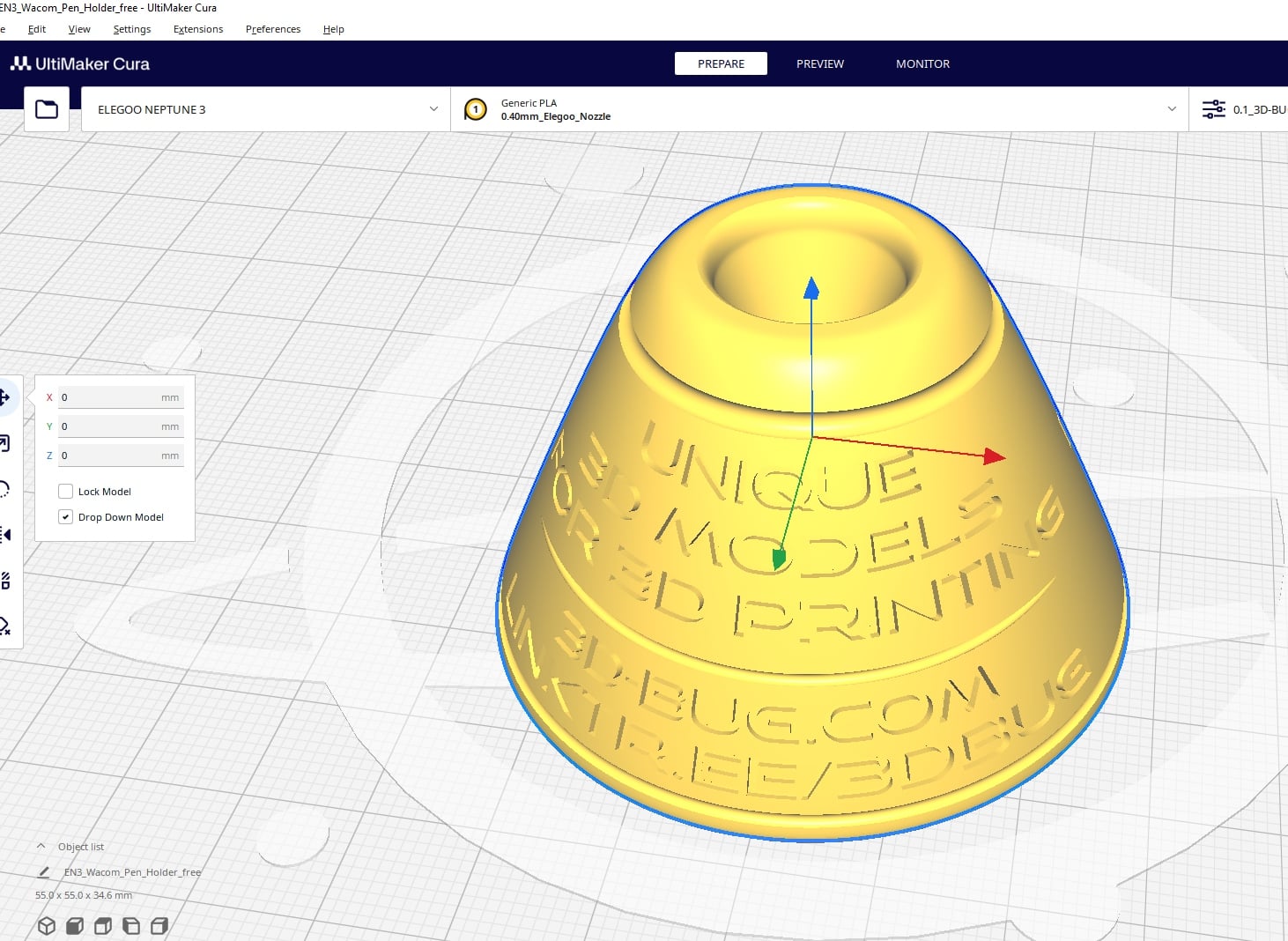Select the Move tool icon
Screen dimensions: 1288x941
click(4, 397)
